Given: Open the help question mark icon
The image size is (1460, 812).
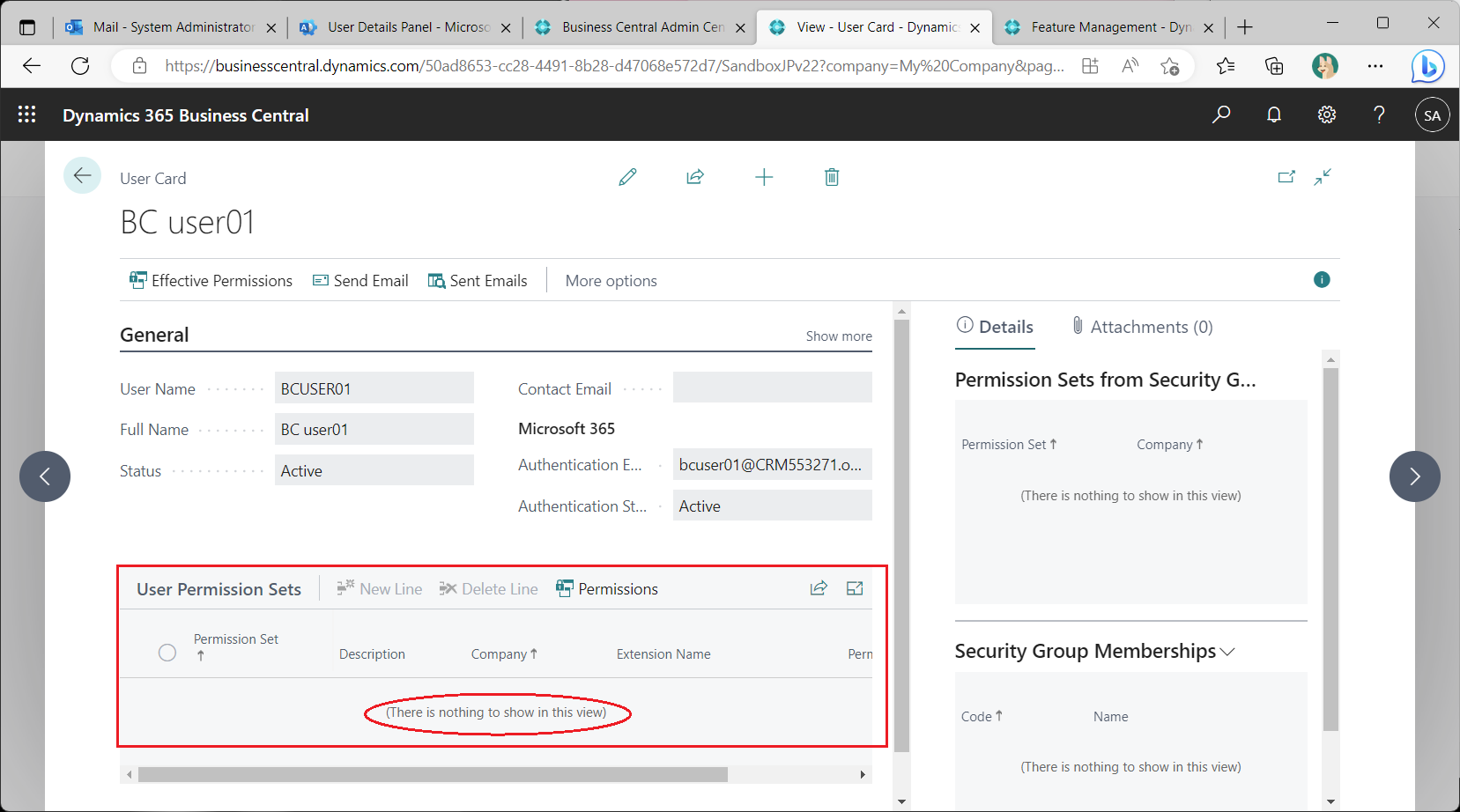Looking at the screenshot, I should pyautogui.click(x=1380, y=114).
